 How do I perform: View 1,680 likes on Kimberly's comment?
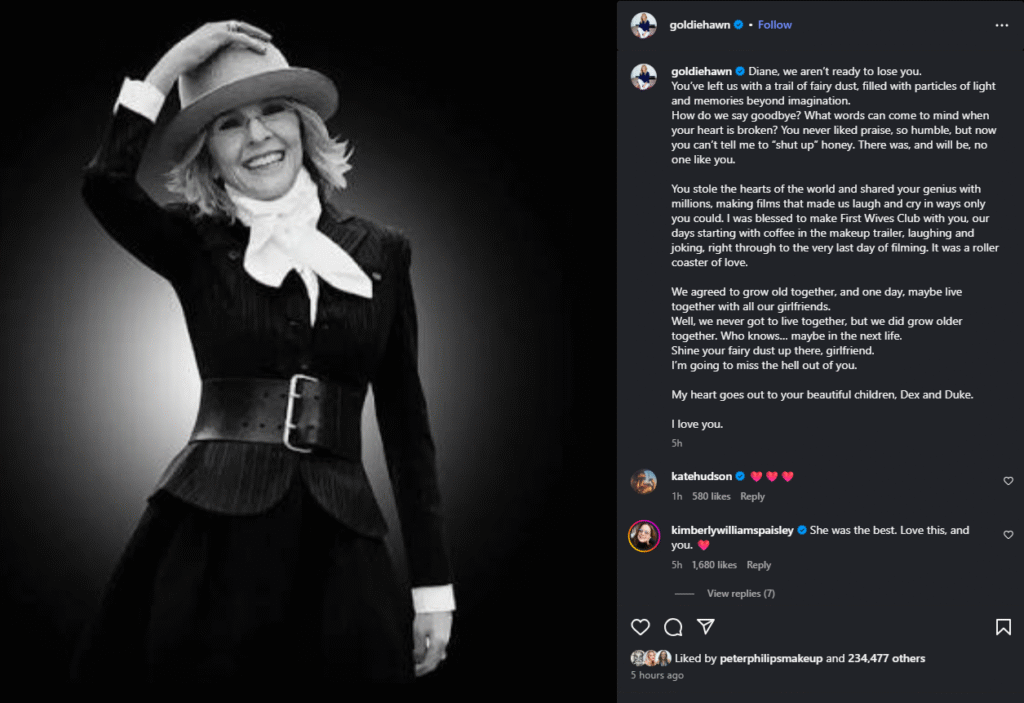click(x=714, y=565)
